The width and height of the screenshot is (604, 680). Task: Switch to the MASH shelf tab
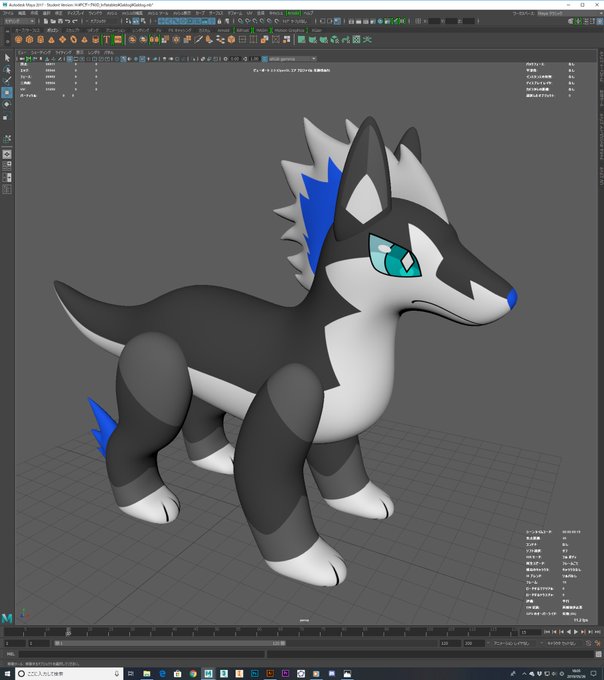(x=262, y=30)
